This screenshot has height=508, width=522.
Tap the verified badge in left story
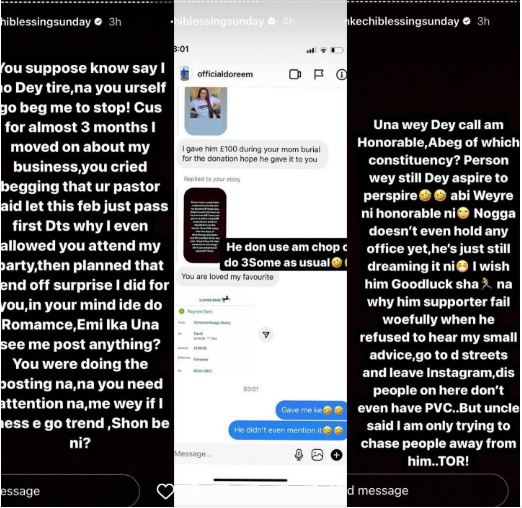click(x=98, y=22)
